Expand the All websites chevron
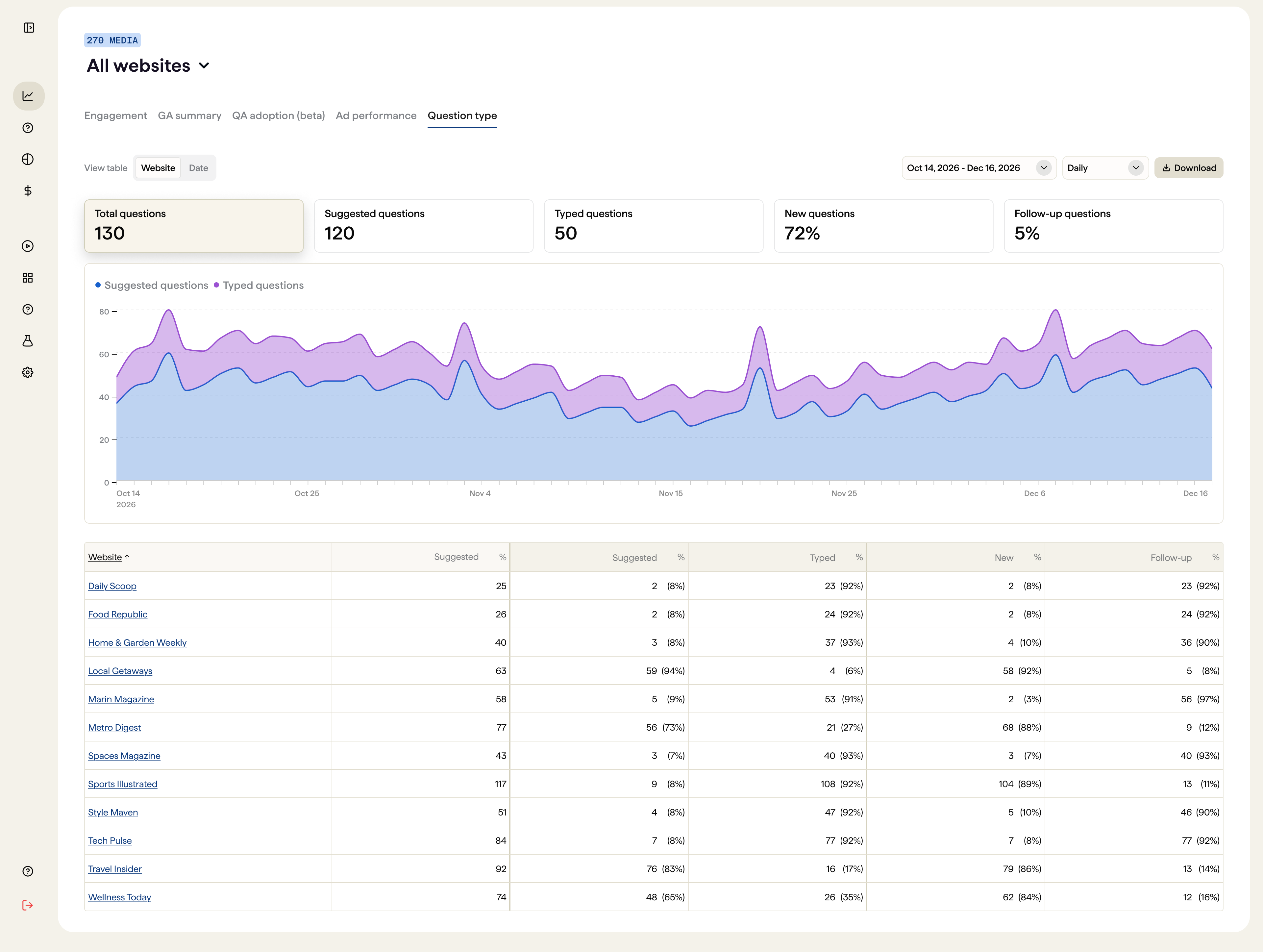 point(204,66)
